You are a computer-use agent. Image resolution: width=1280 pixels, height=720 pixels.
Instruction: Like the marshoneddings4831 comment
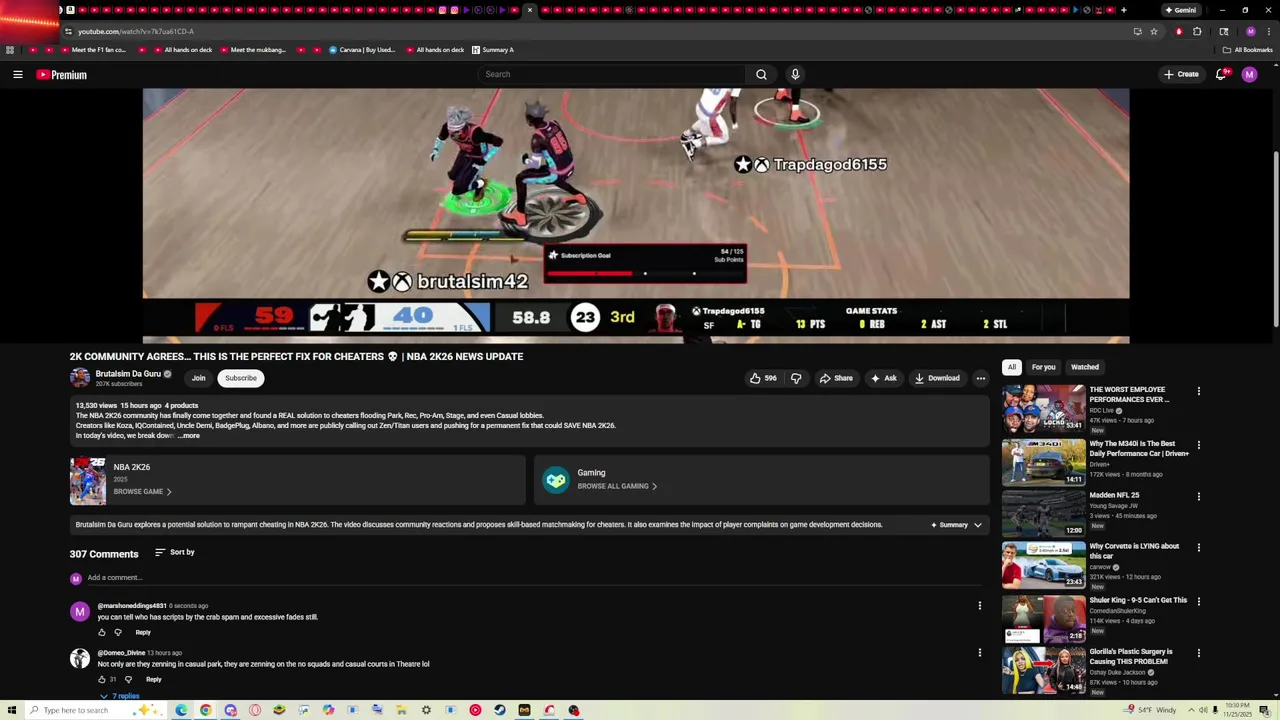(101, 632)
